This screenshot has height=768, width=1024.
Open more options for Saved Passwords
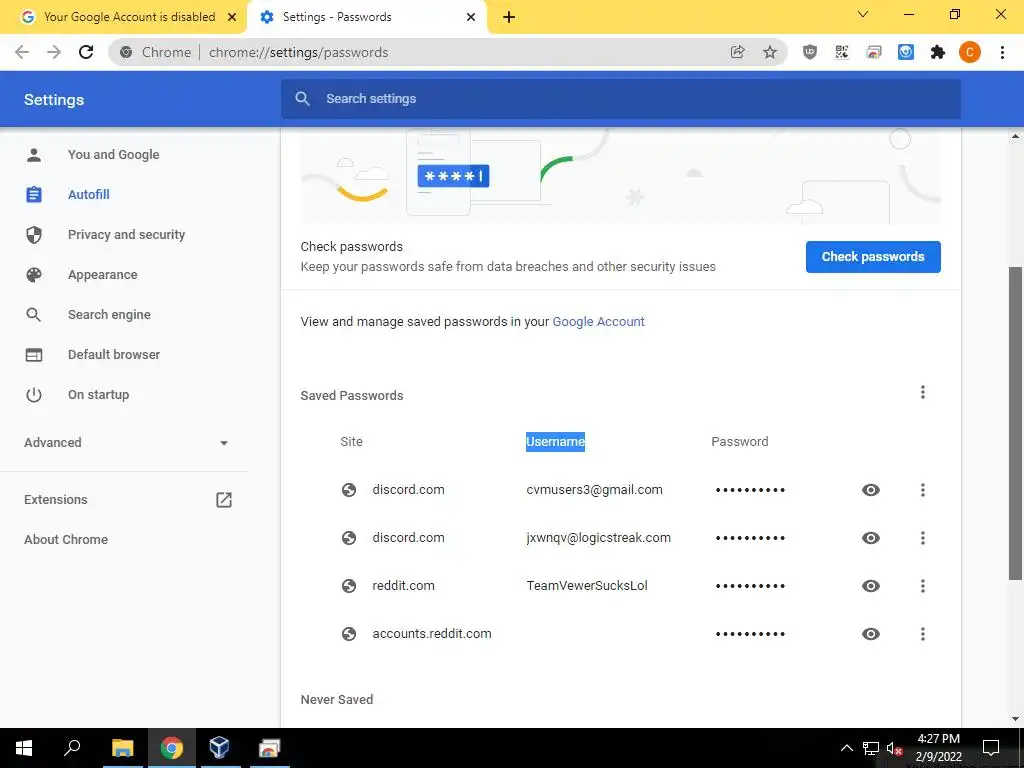coord(923,392)
